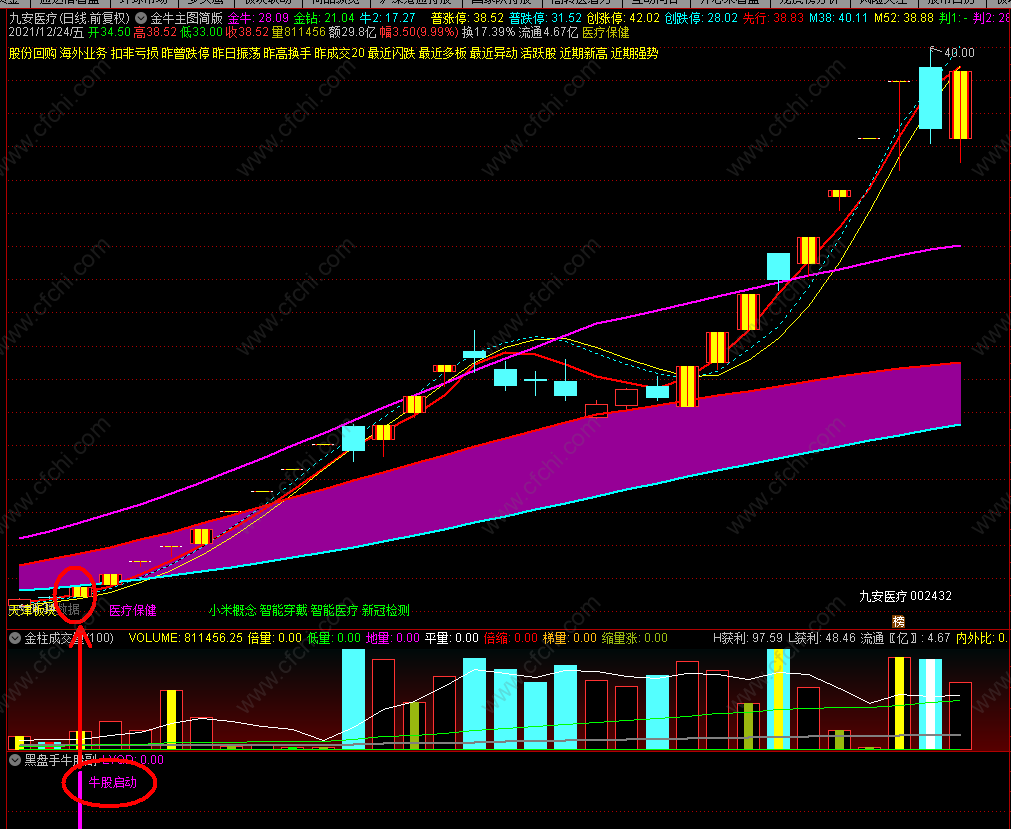The image size is (1011, 829).
Task: Select the 昨成交20 stock tag
Action: tap(339, 54)
